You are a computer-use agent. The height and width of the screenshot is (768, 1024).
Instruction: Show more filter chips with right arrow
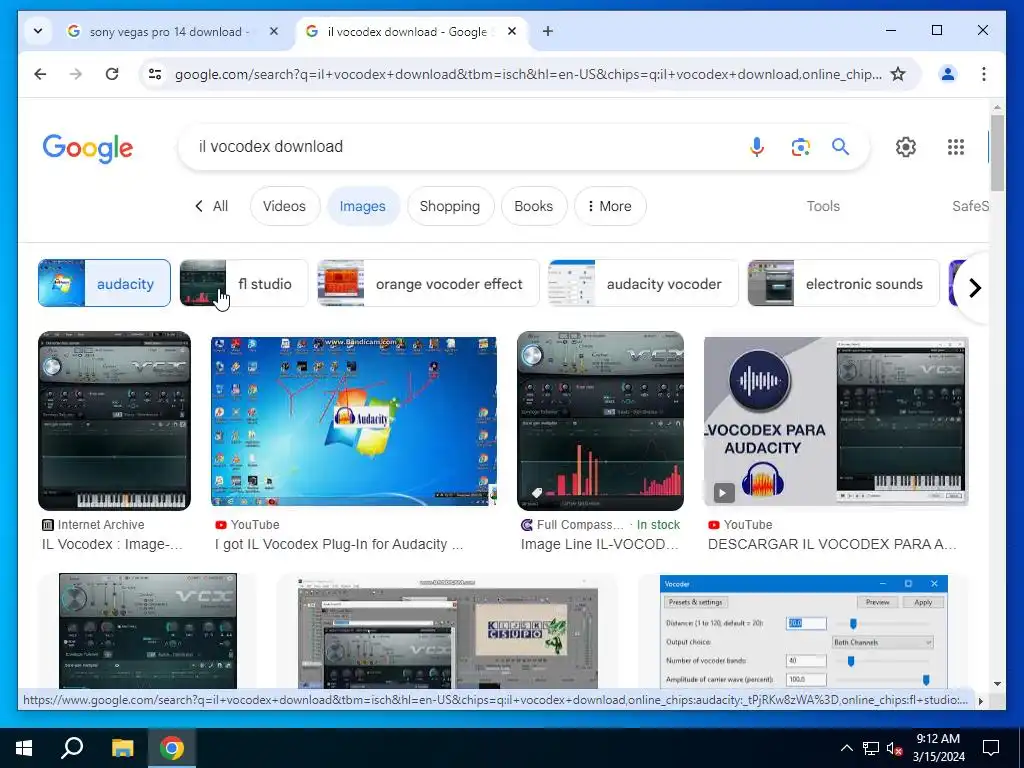click(974, 288)
